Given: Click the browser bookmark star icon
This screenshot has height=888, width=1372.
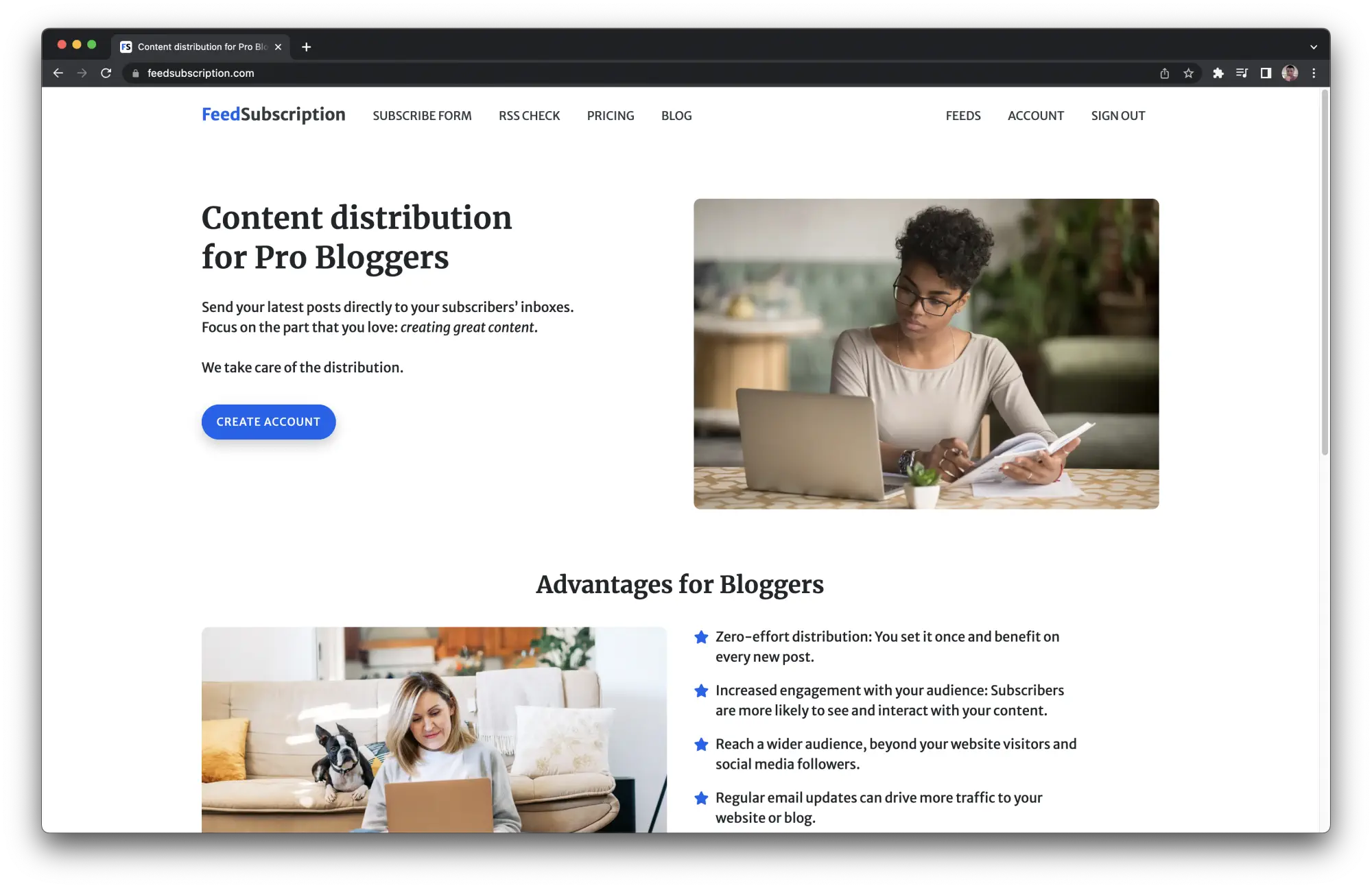Looking at the screenshot, I should pos(1188,72).
